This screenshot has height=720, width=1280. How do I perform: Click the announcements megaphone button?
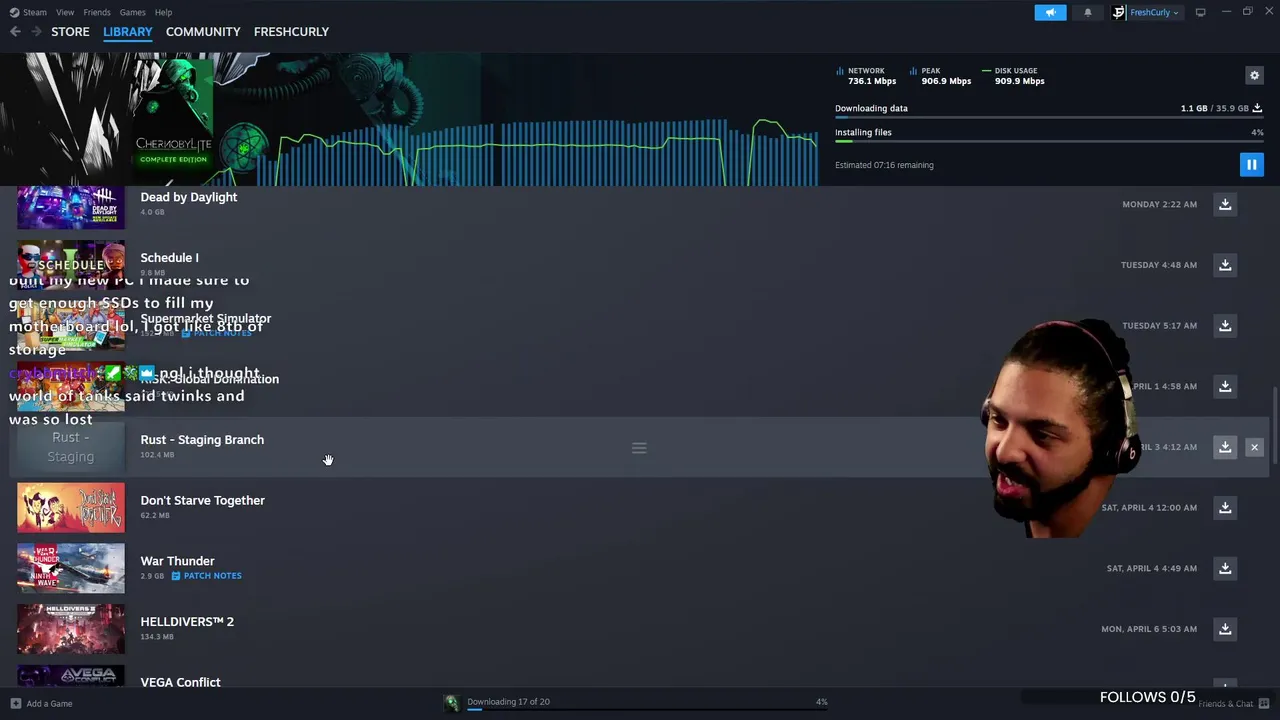[1050, 12]
